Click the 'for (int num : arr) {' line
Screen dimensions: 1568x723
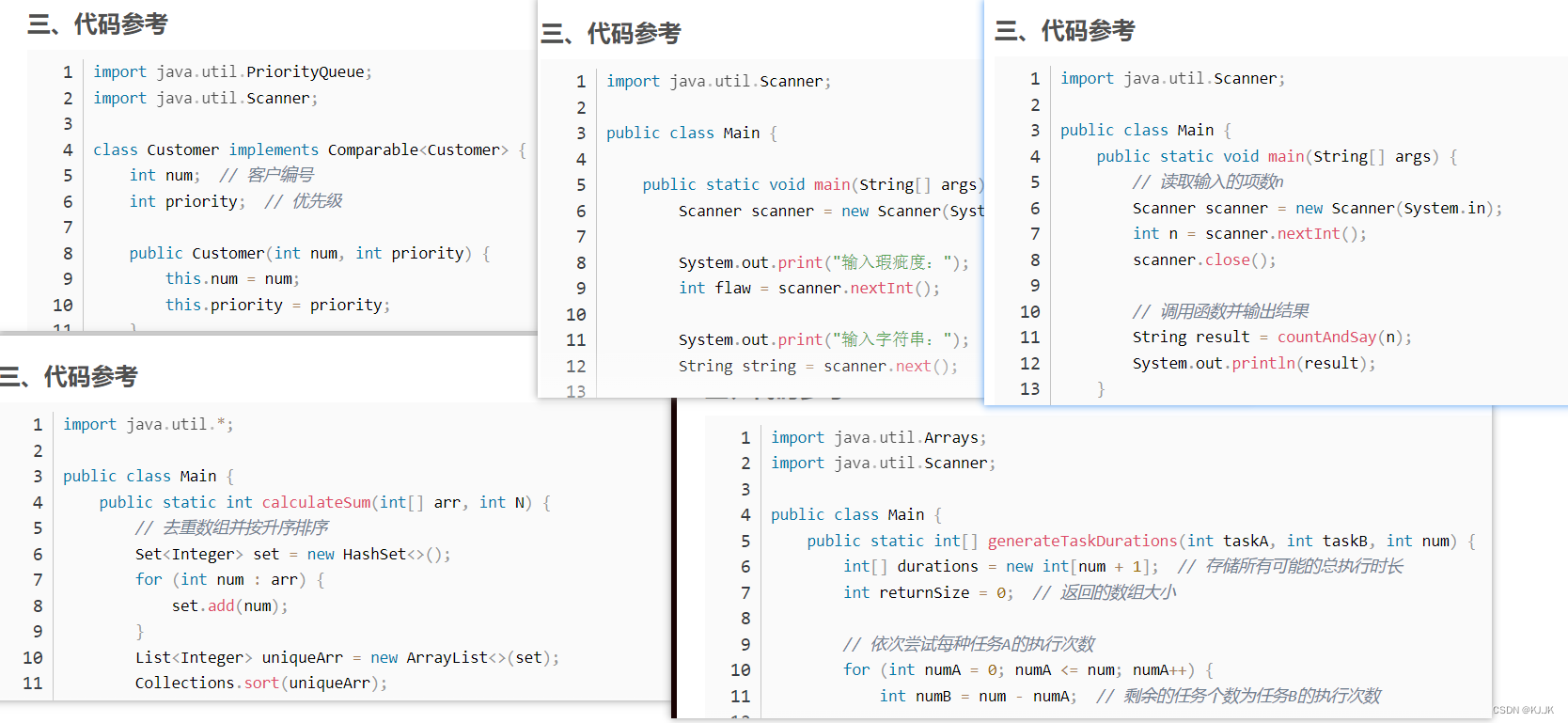[229, 580]
